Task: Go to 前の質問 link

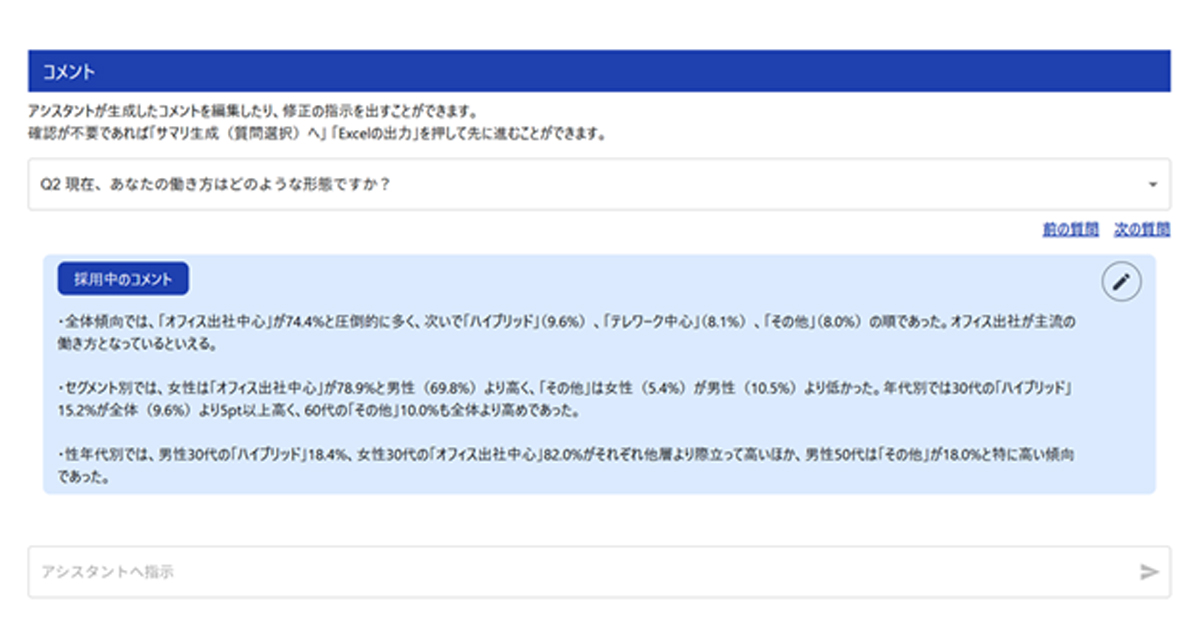Action: (1070, 230)
